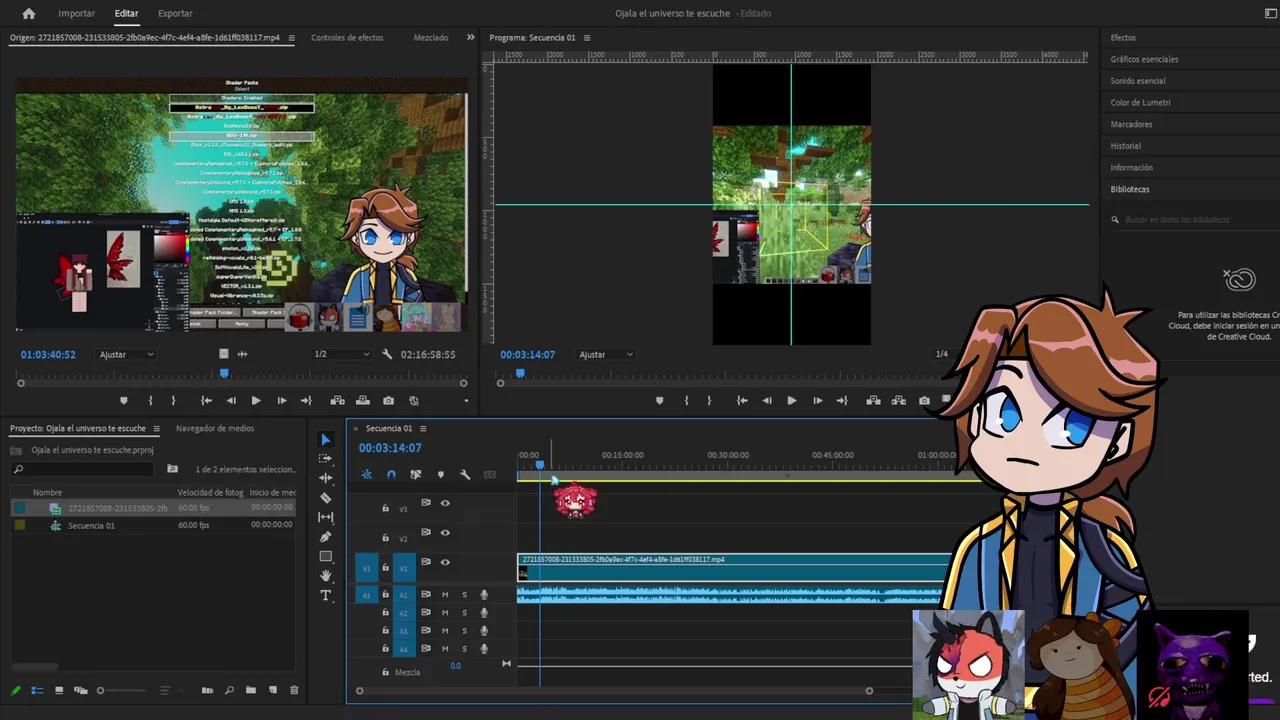Click New Item icon in Project panel
Image resolution: width=1280 pixels, height=720 pixels.
[272, 690]
